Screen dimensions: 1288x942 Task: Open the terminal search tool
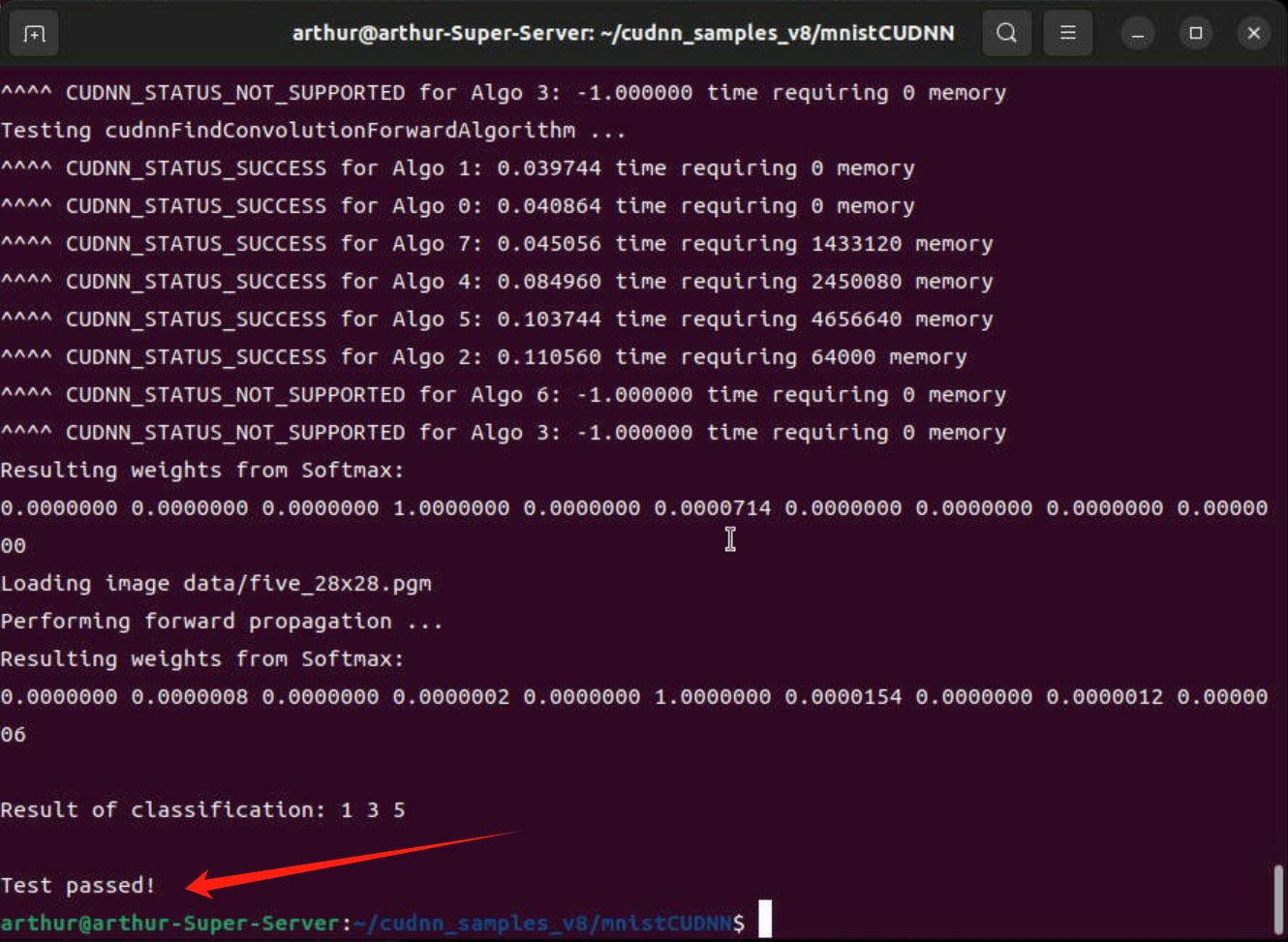click(x=1007, y=34)
